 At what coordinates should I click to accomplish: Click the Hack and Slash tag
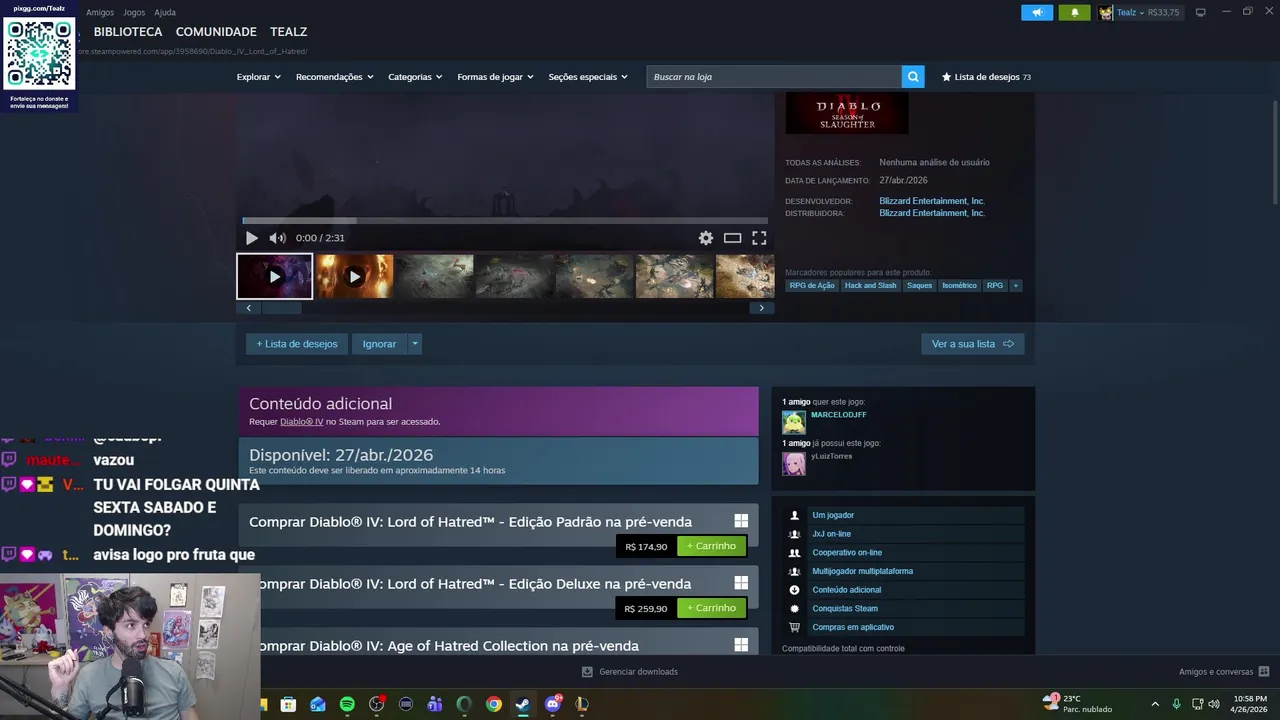click(871, 286)
